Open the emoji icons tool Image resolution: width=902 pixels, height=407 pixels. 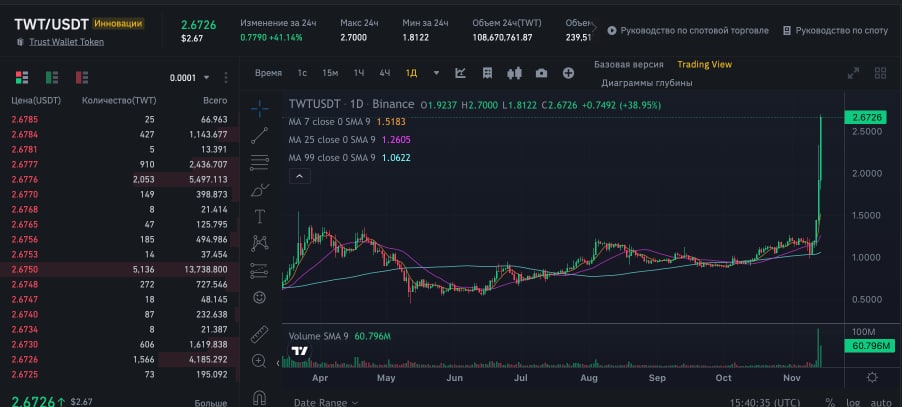click(259, 297)
